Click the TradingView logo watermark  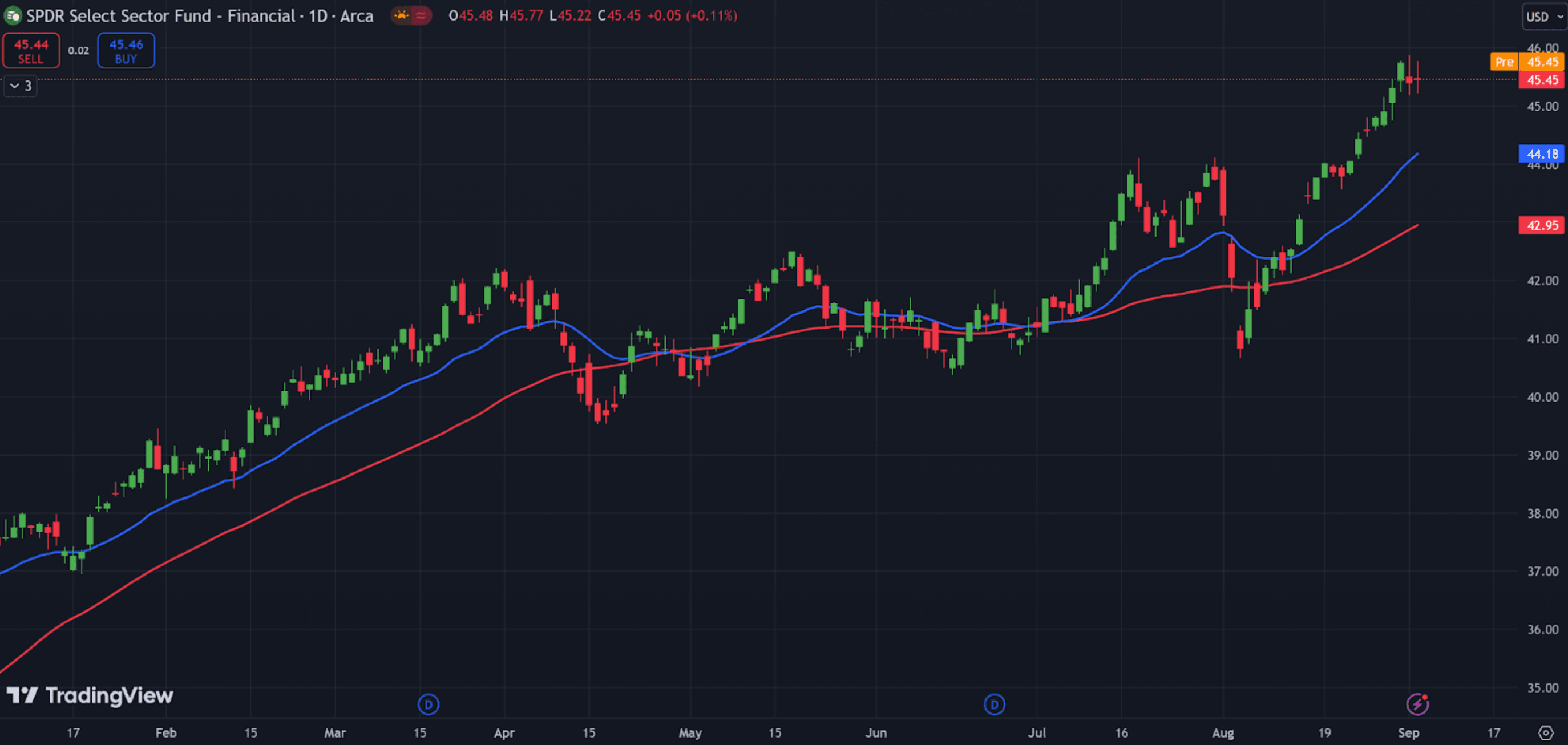(x=90, y=695)
